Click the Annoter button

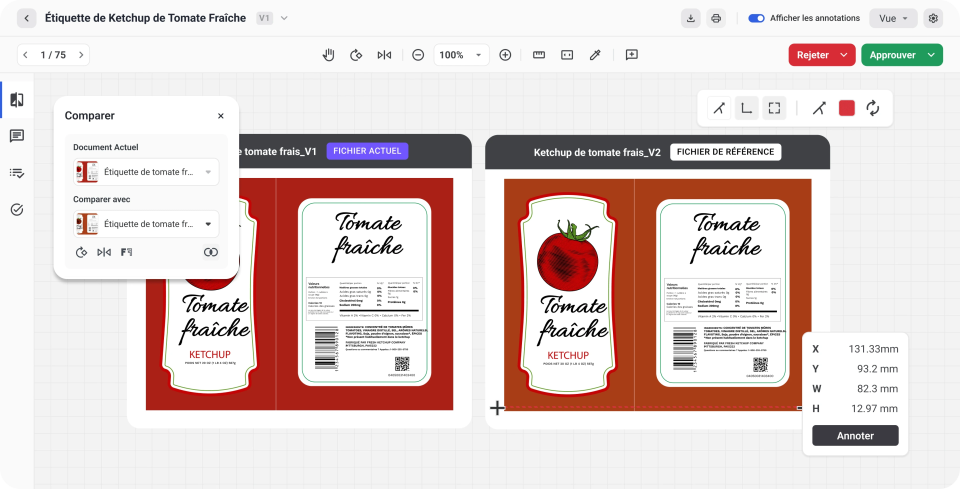click(855, 435)
